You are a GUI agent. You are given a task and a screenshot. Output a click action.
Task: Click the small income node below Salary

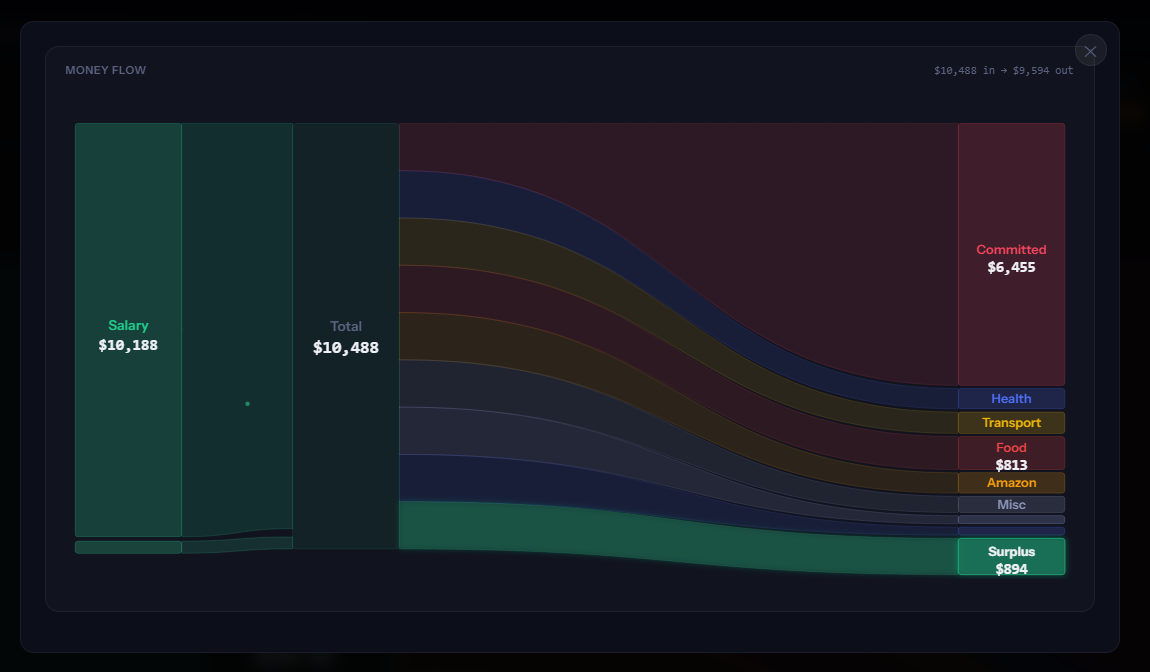[x=128, y=546]
